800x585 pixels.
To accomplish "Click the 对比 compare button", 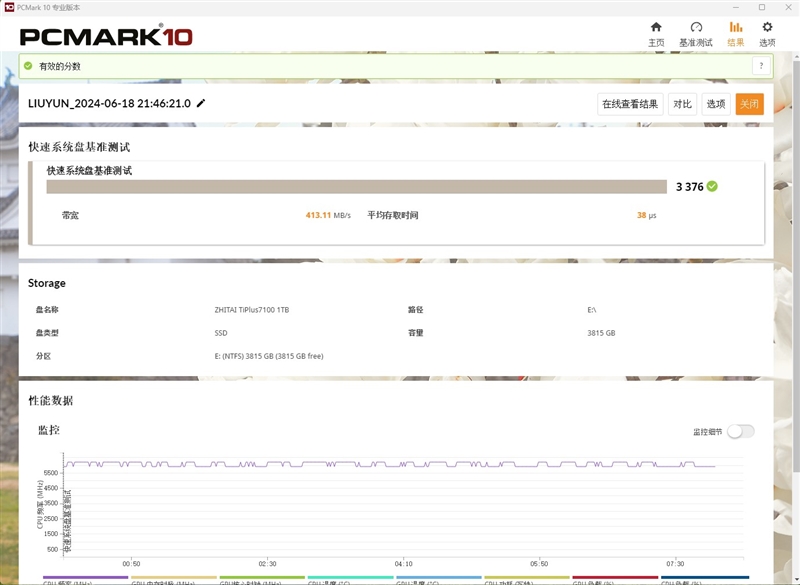I will click(x=682, y=104).
